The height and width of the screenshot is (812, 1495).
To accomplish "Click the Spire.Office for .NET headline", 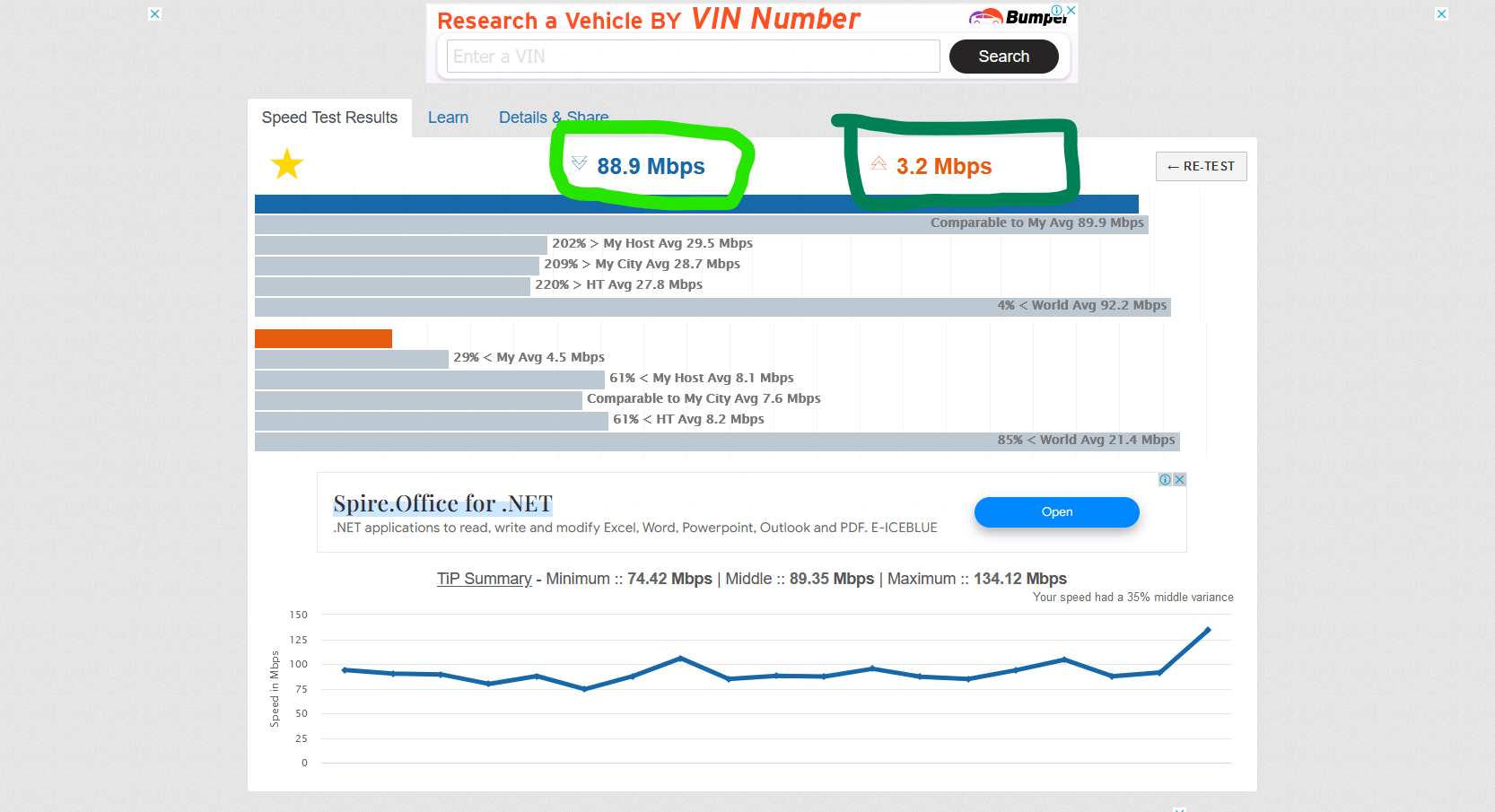I will point(442,504).
